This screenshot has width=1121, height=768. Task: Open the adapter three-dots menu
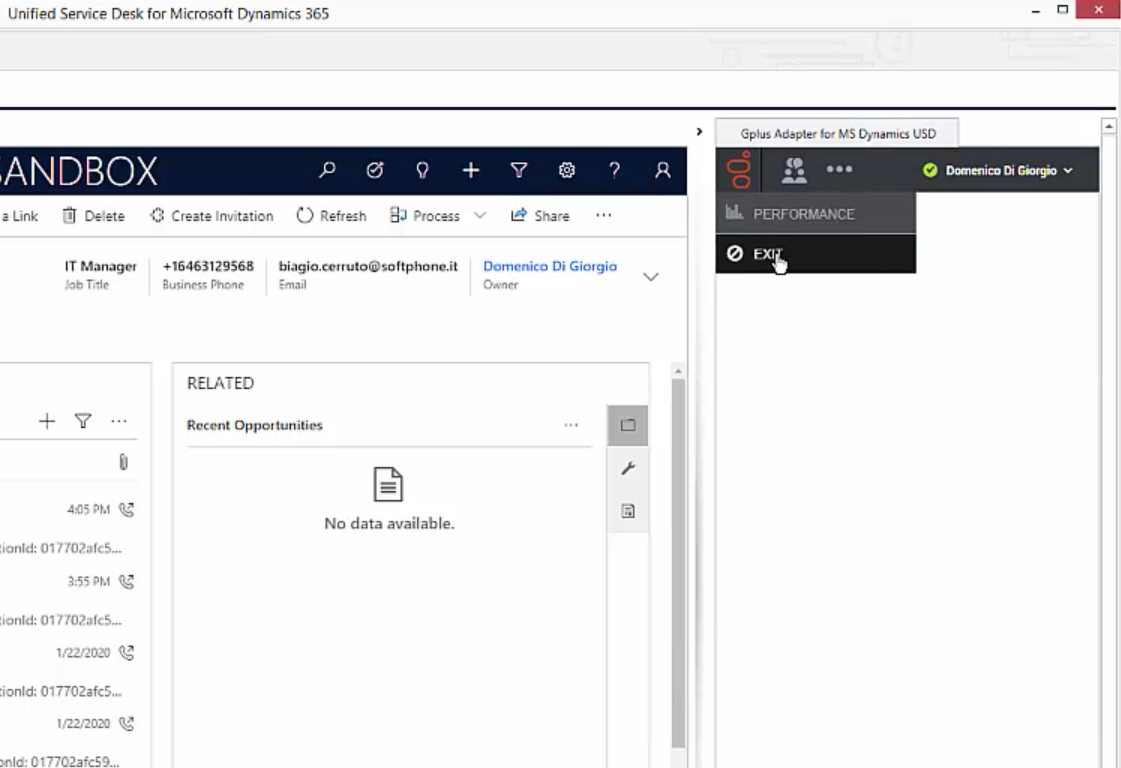pyautogui.click(x=839, y=169)
